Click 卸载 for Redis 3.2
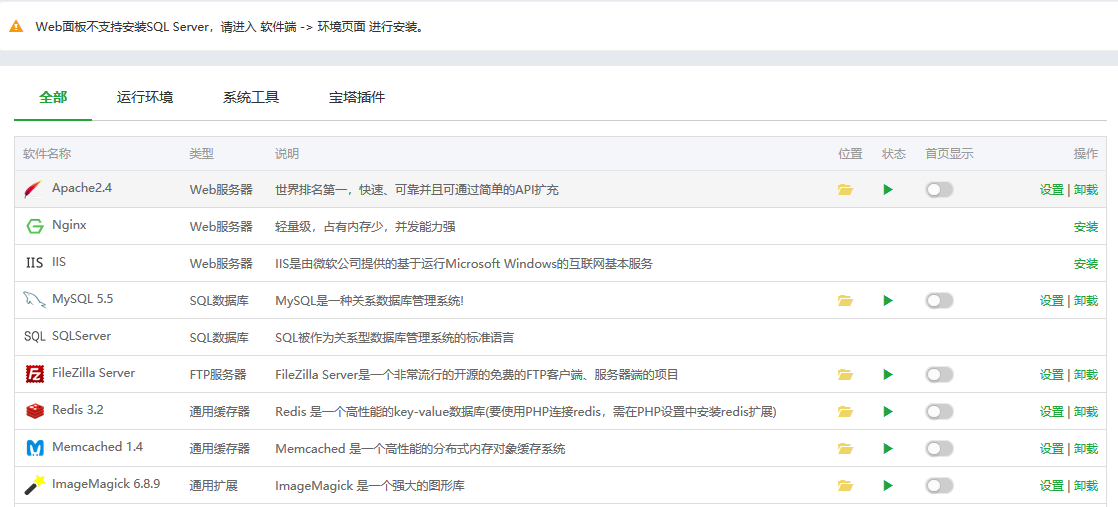 click(1086, 411)
